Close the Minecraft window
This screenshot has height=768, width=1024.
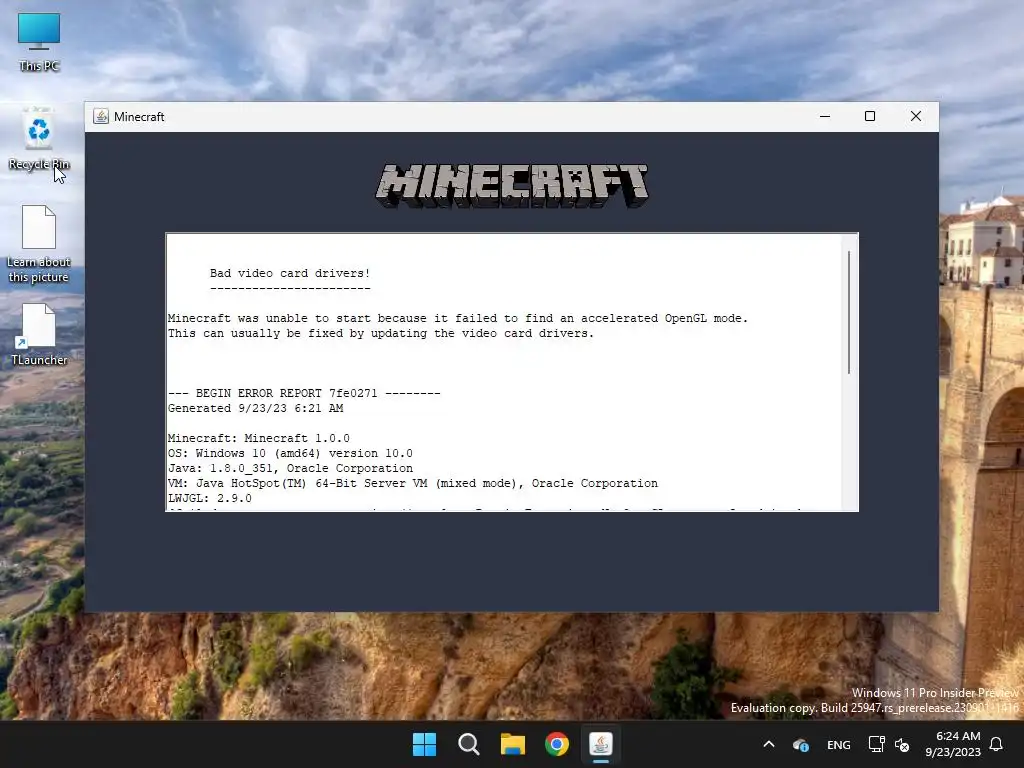[x=916, y=116]
